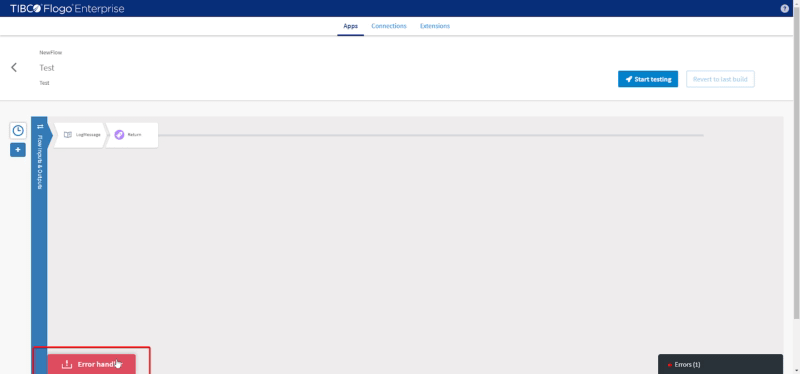The height and width of the screenshot is (374, 800).
Task: Switch to the Extensions tab
Action: point(435,26)
